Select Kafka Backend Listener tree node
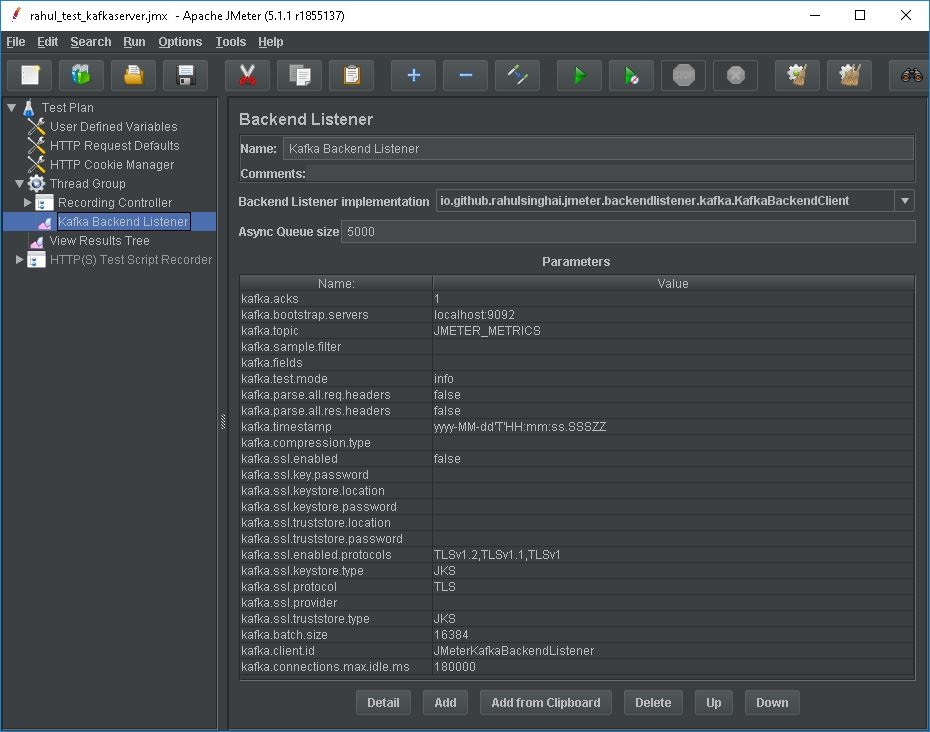930x732 pixels. tap(123, 221)
